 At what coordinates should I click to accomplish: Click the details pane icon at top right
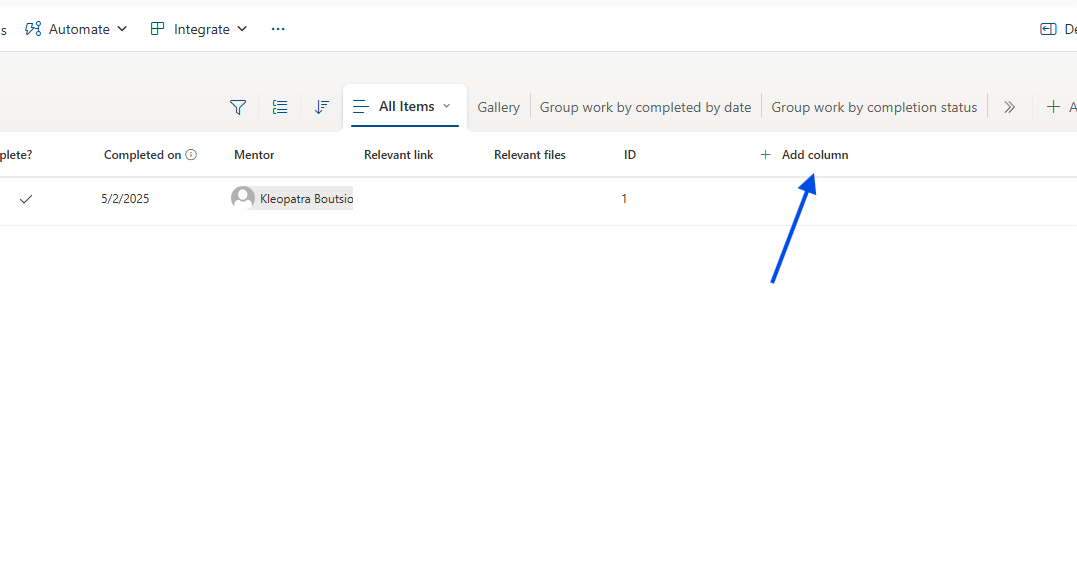click(x=1048, y=29)
